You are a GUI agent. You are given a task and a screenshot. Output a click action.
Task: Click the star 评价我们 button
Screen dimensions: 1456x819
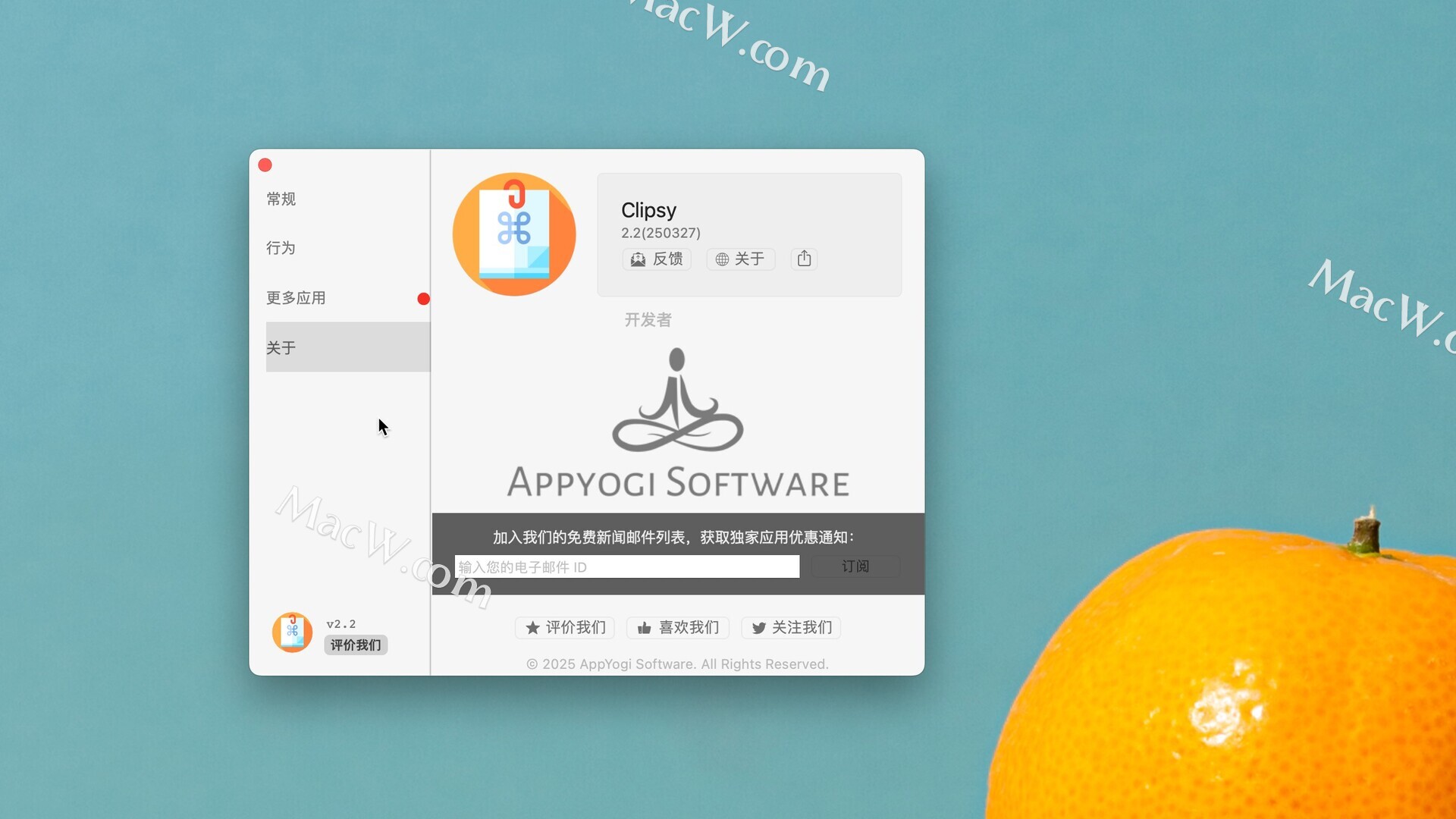pos(565,628)
